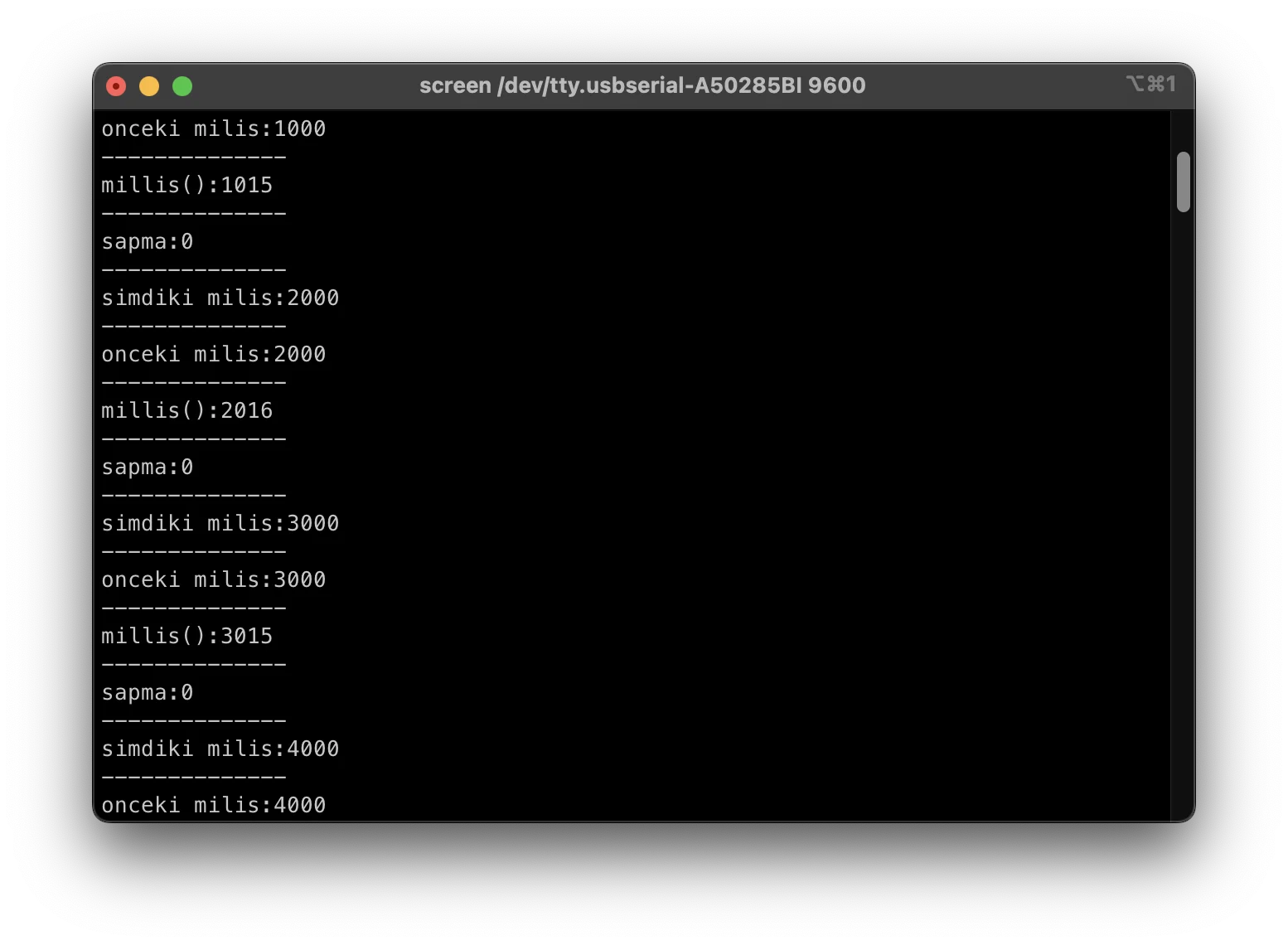This screenshot has width=1288, height=945.
Task: Click the ⌥⌘1 window shortcut indicator
Action: (1151, 84)
